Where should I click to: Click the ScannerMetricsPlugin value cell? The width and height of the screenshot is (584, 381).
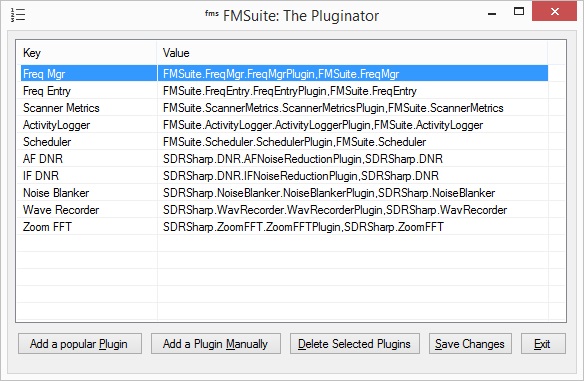tap(333, 108)
